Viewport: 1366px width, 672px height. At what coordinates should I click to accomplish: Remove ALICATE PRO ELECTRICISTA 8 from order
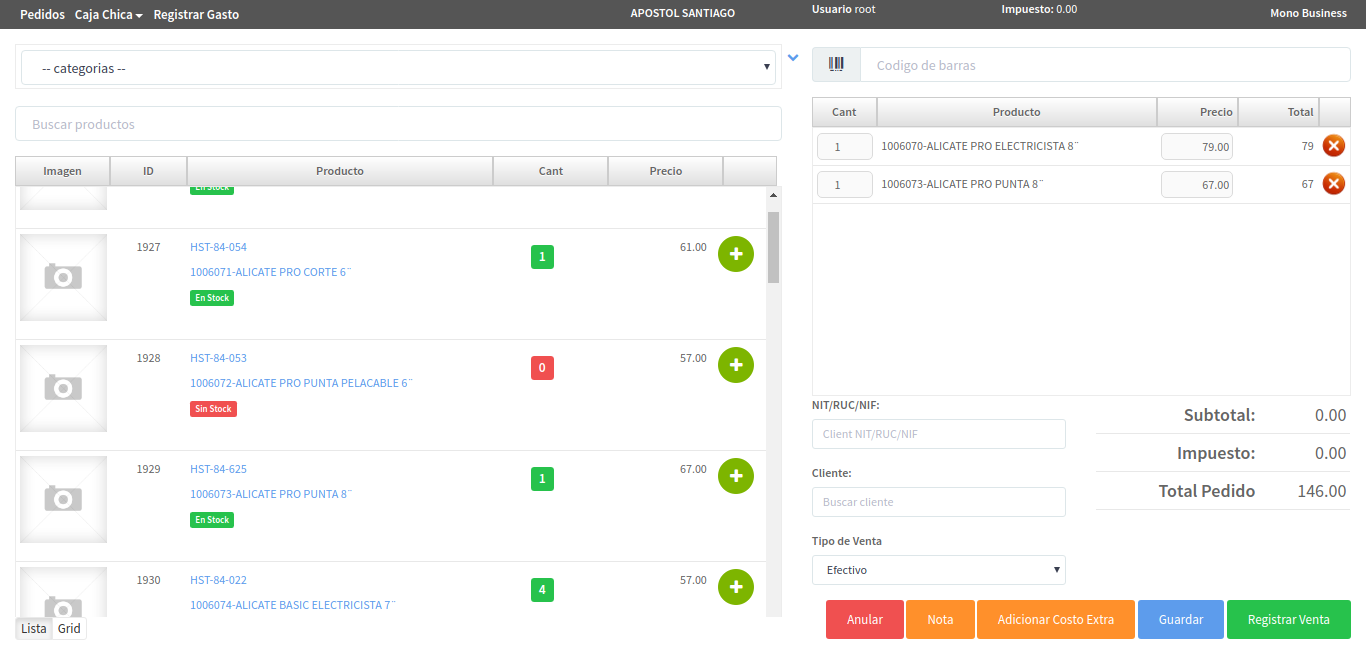coord(1334,146)
